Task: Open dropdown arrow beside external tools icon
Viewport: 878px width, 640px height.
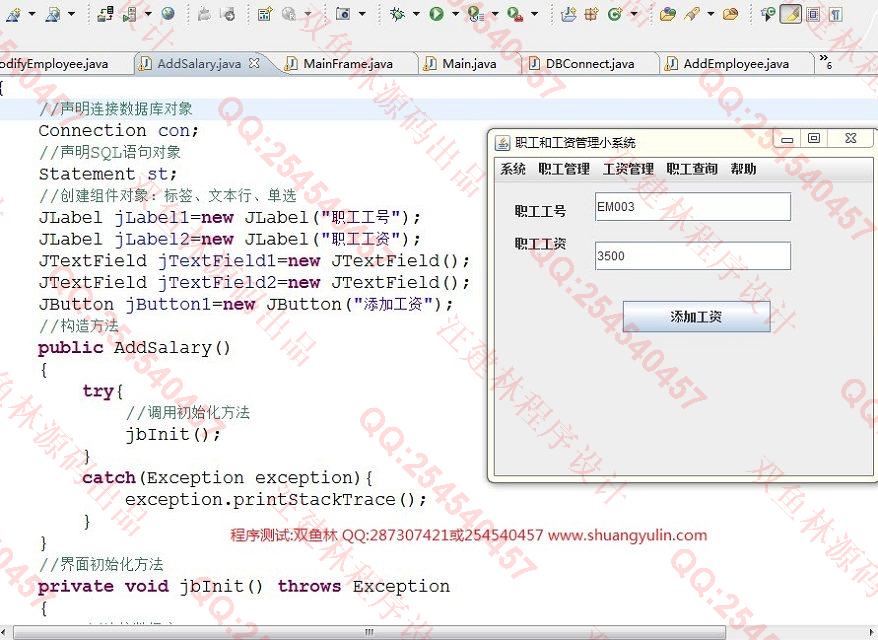Action: pyautogui.click(x=534, y=14)
